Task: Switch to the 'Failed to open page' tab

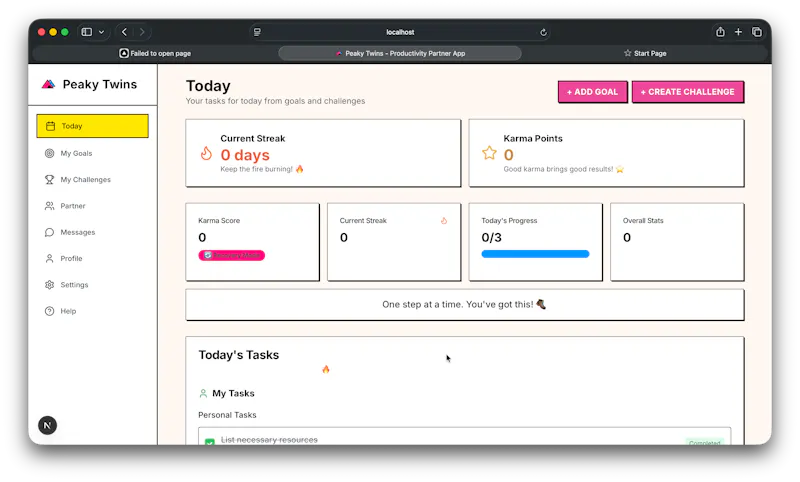Action: [x=155, y=53]
